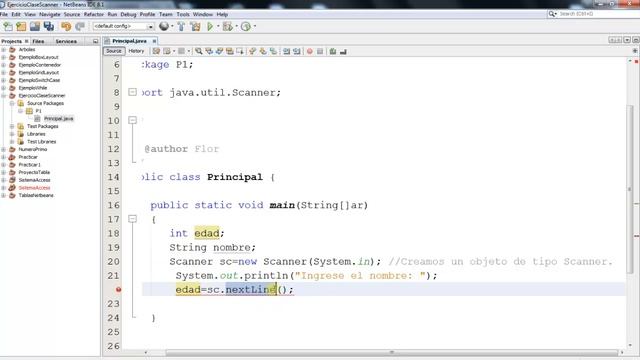
Task: Select the Principal.java editor tab
Action: pyautogui.click(x=129, y=41)
